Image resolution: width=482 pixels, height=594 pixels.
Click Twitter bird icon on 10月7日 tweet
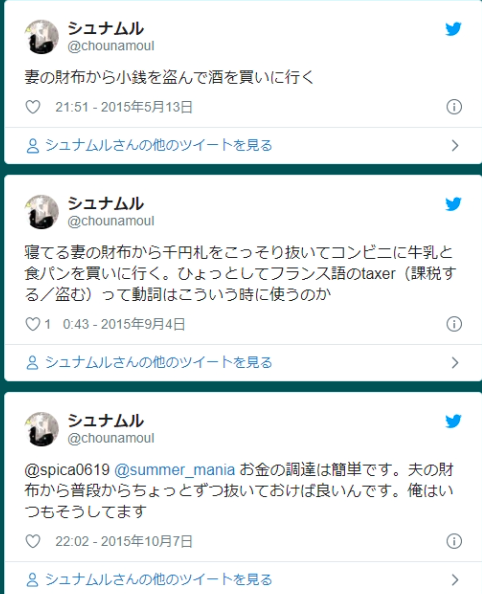click(453, 421)
